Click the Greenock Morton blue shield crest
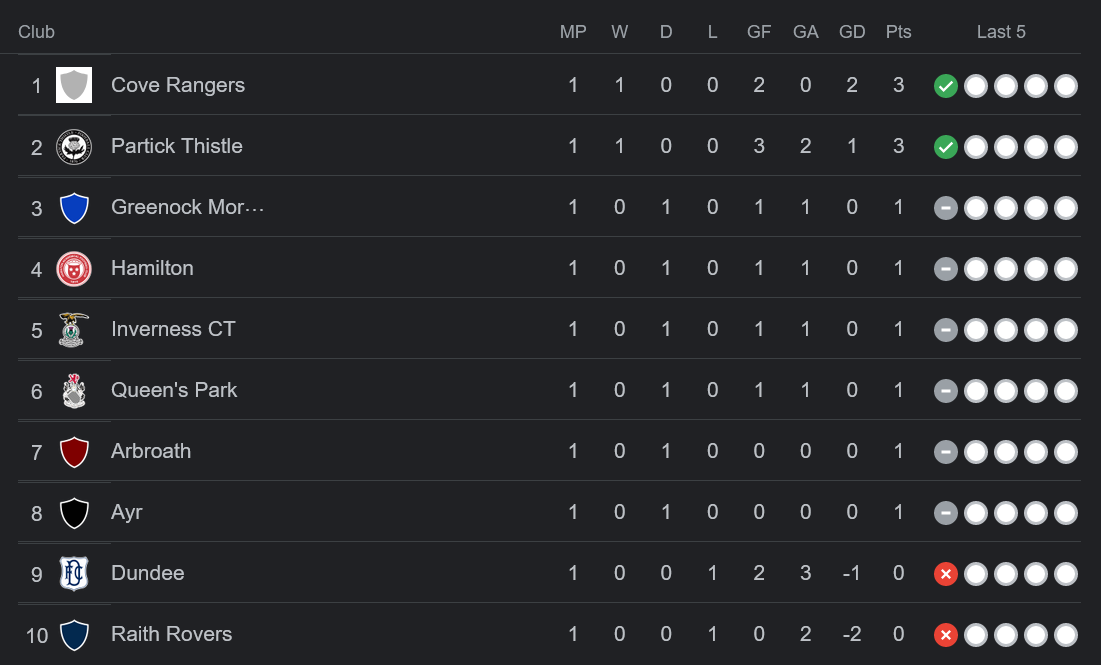1101x665 pixels. 74,208
